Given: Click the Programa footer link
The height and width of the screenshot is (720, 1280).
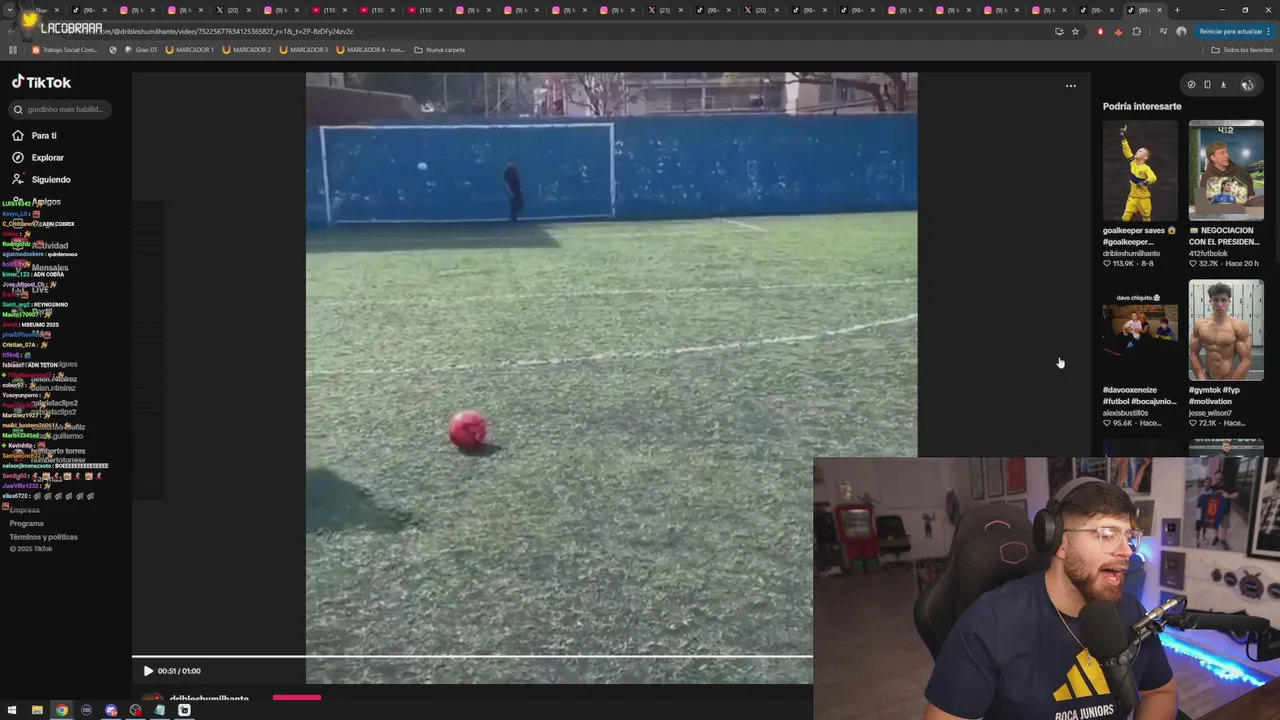Looking at the screenshot, I should pos(27,524).
